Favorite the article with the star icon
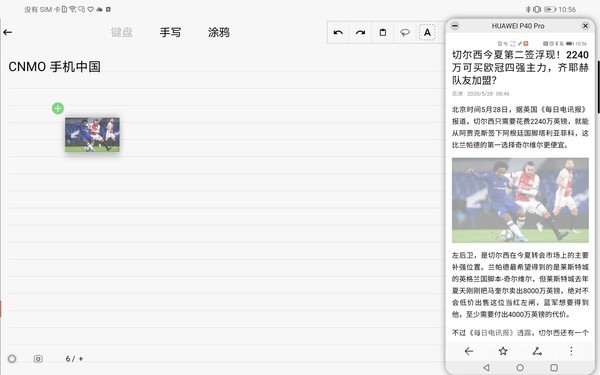Viewport: 600px width, 375px height. [x=503, y=351]
